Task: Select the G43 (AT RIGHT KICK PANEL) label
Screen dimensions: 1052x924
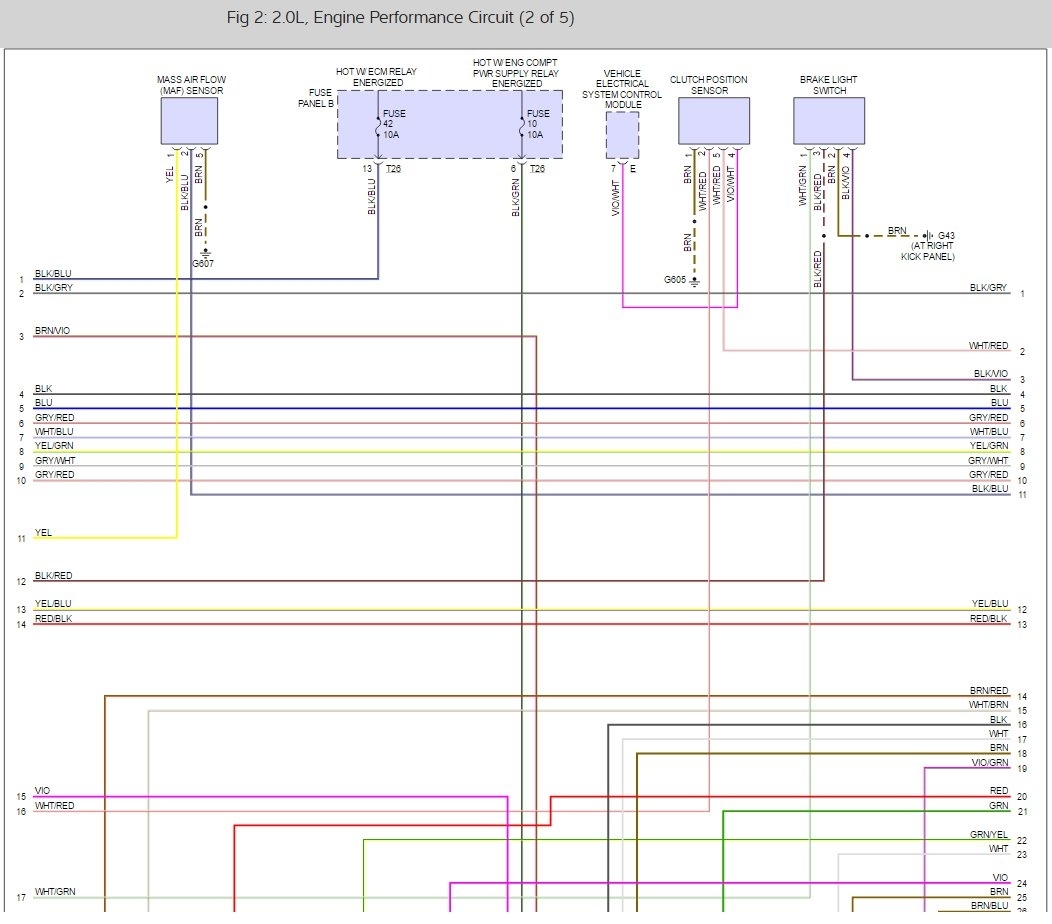Action: [x=929, y=246]
